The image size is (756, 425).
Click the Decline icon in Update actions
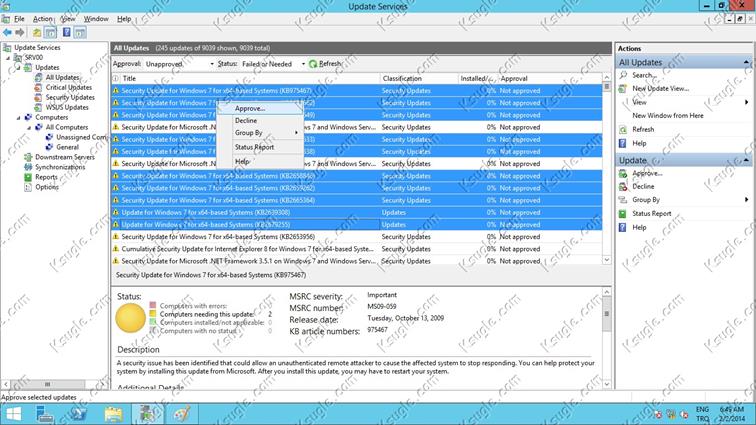coord(623,186)
